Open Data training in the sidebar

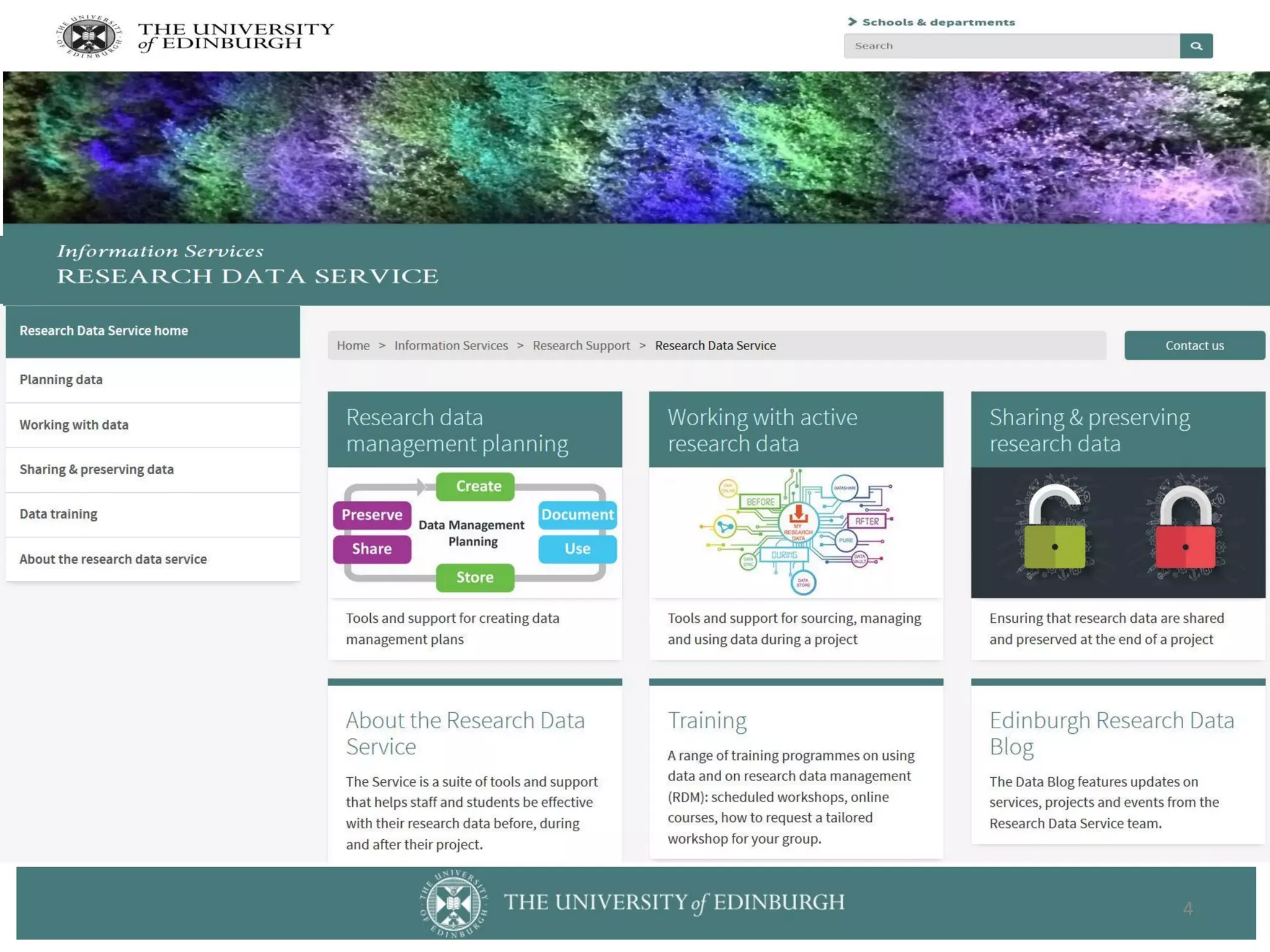(58, 514)
